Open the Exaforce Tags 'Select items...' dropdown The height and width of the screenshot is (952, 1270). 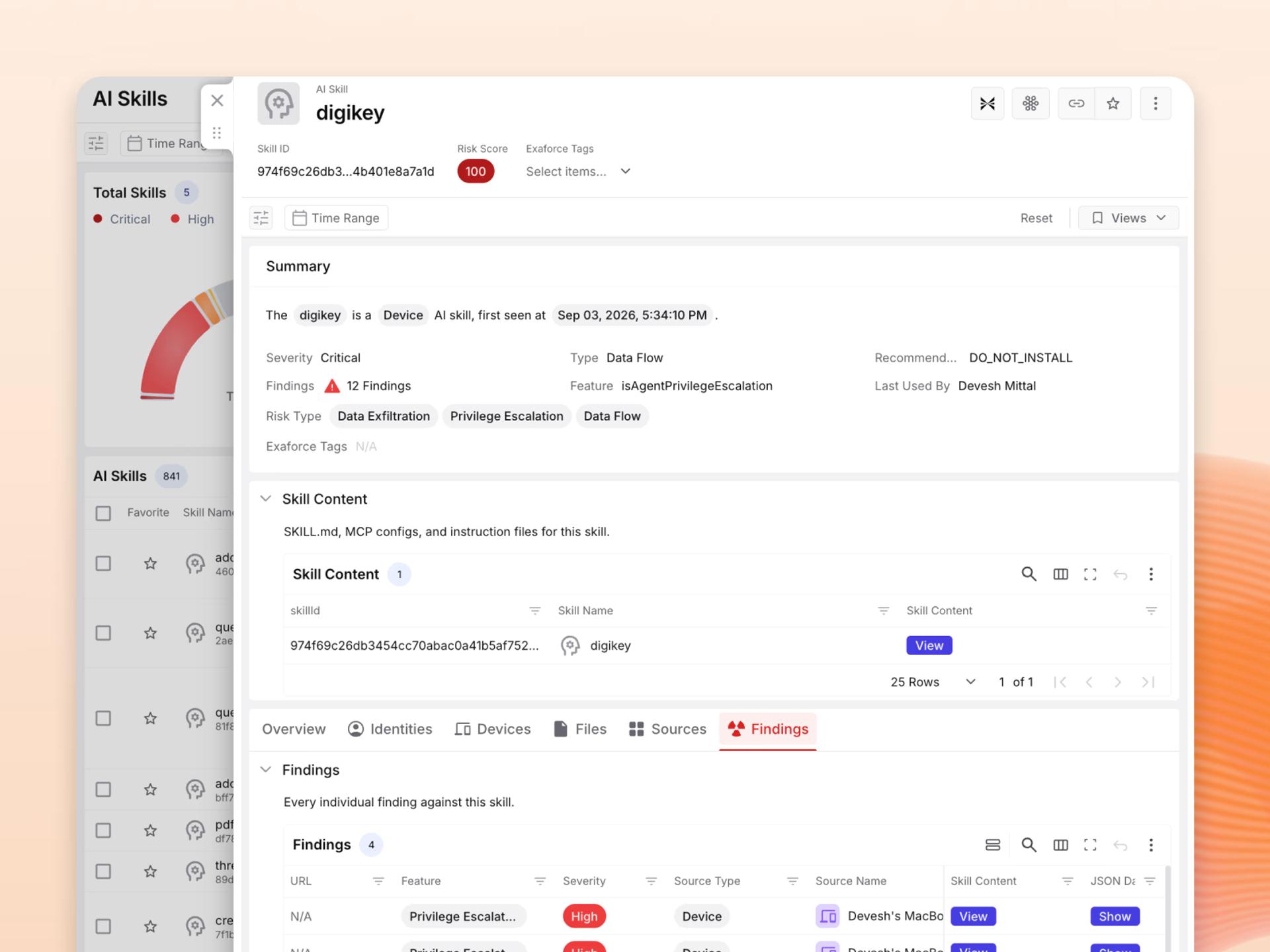tap(578, 171)
